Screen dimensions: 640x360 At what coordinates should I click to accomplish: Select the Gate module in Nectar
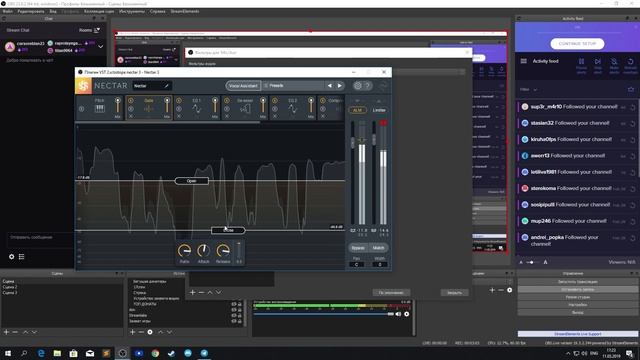[x=149, y=108]
